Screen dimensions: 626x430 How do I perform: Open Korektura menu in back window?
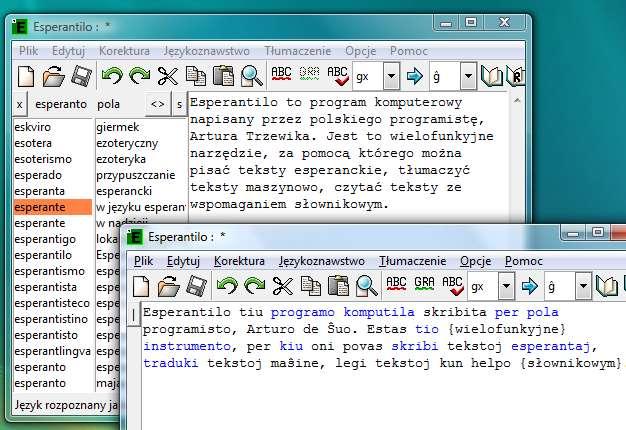(x=124, y=51)
